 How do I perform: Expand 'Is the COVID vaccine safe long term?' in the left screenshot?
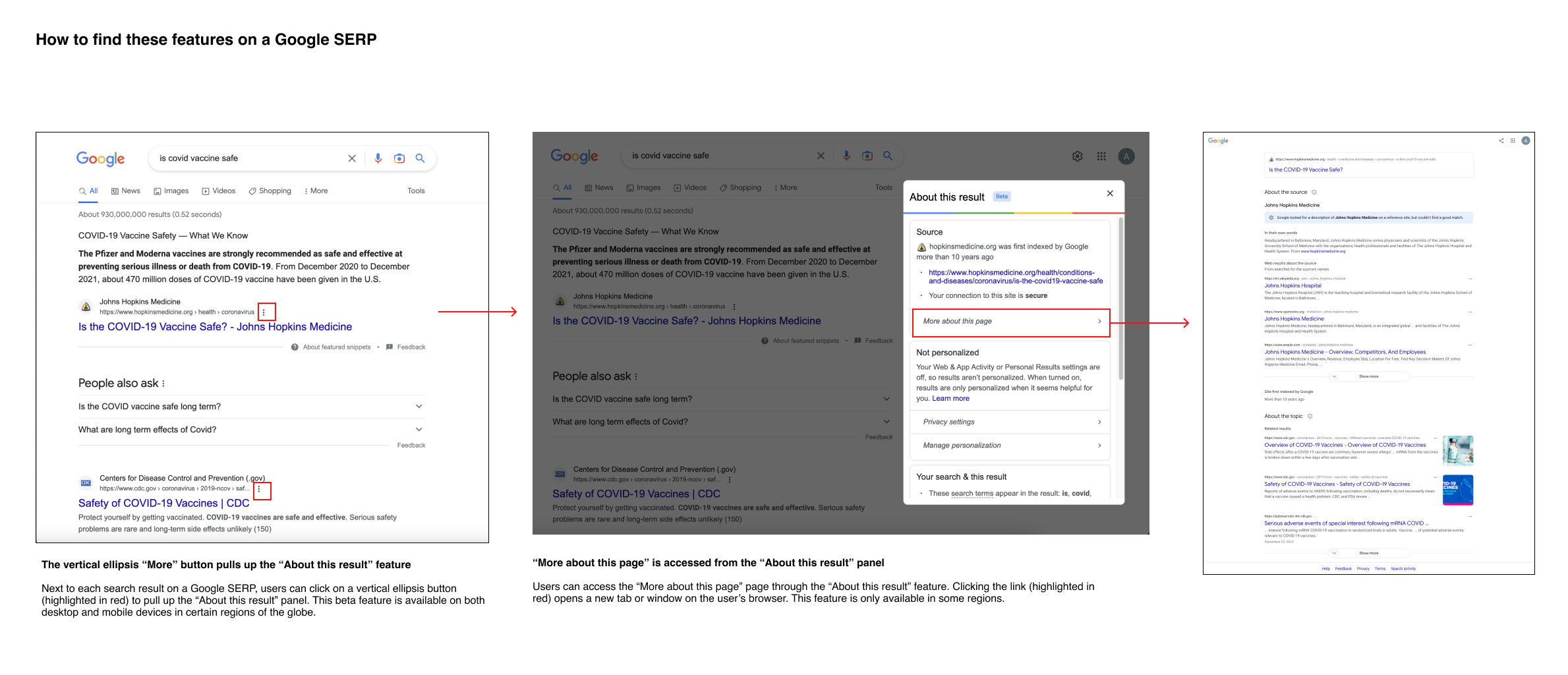[x=250, y=407]
